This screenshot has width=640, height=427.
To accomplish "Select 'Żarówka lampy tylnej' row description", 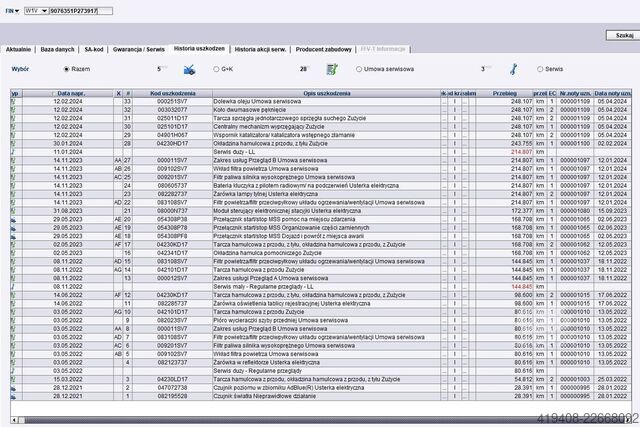I will tap(327, 194).
